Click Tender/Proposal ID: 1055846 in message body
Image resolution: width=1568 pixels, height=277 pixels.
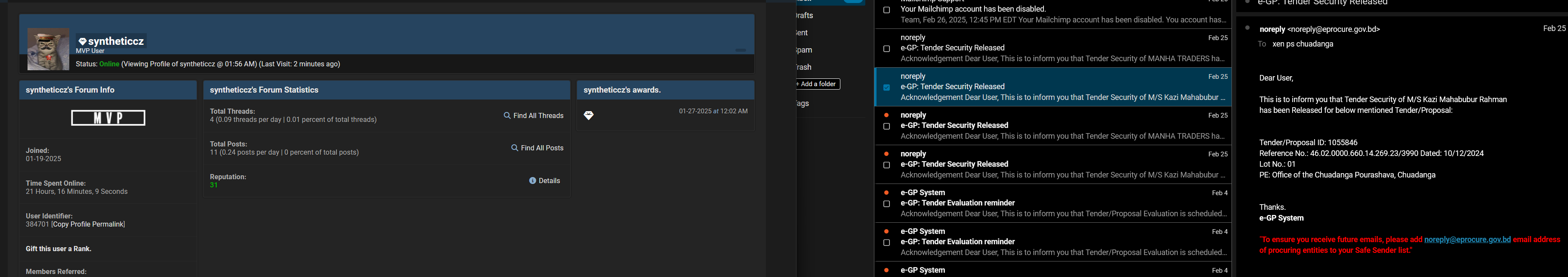tap(1309, 143)
